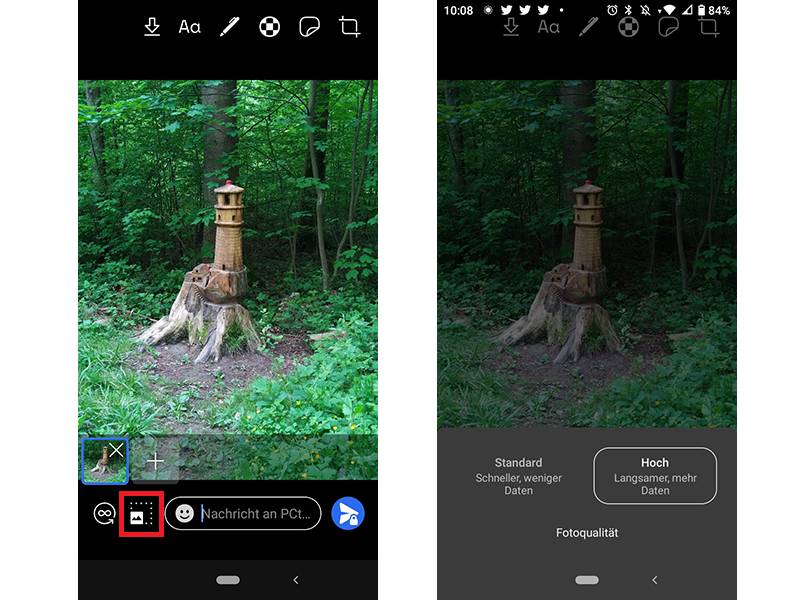Viewport: 800px width, 600px height.
Task: Select the pen drawing tool in left phone
Action: (230, 27)
